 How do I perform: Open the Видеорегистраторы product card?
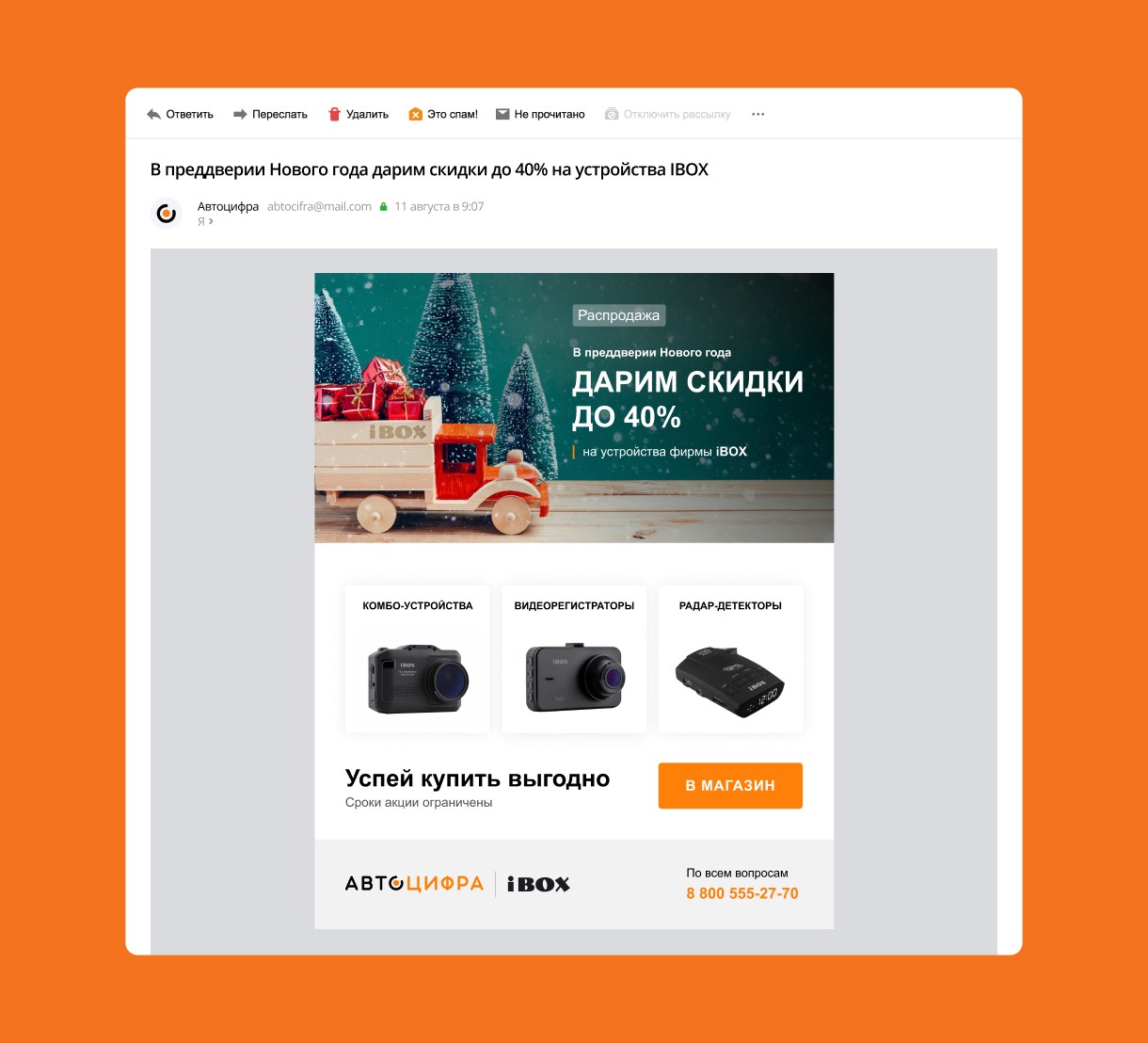[574, 659]
